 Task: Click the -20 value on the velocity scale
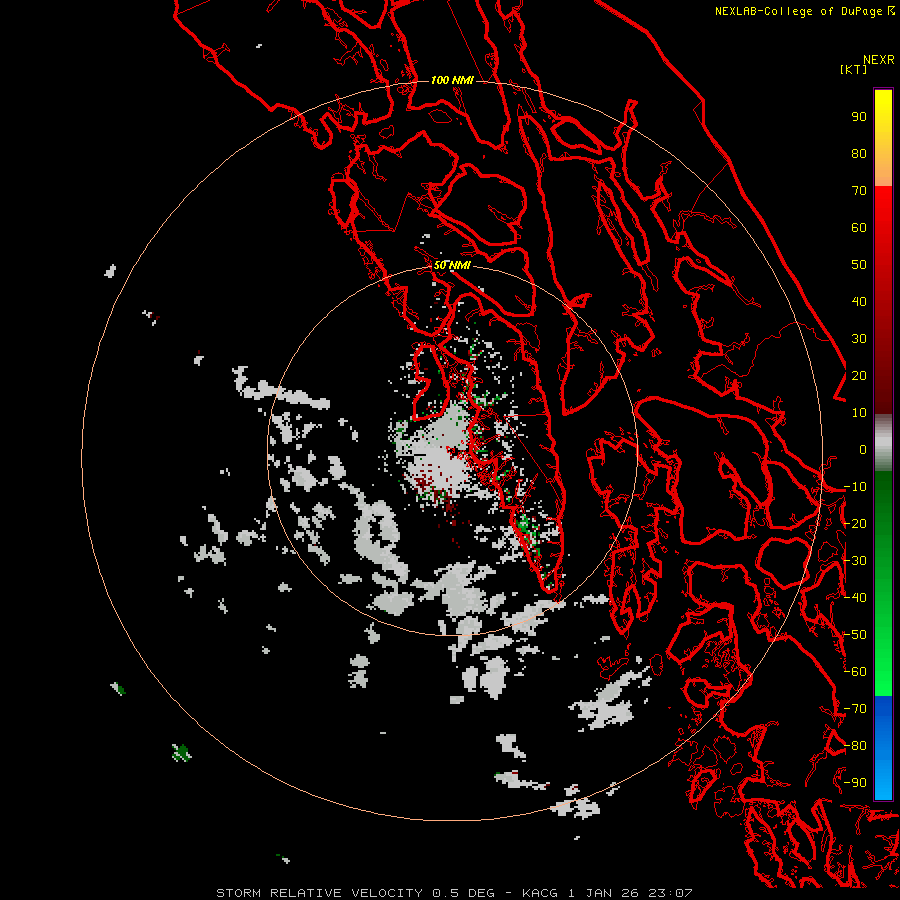click(855, 524)
